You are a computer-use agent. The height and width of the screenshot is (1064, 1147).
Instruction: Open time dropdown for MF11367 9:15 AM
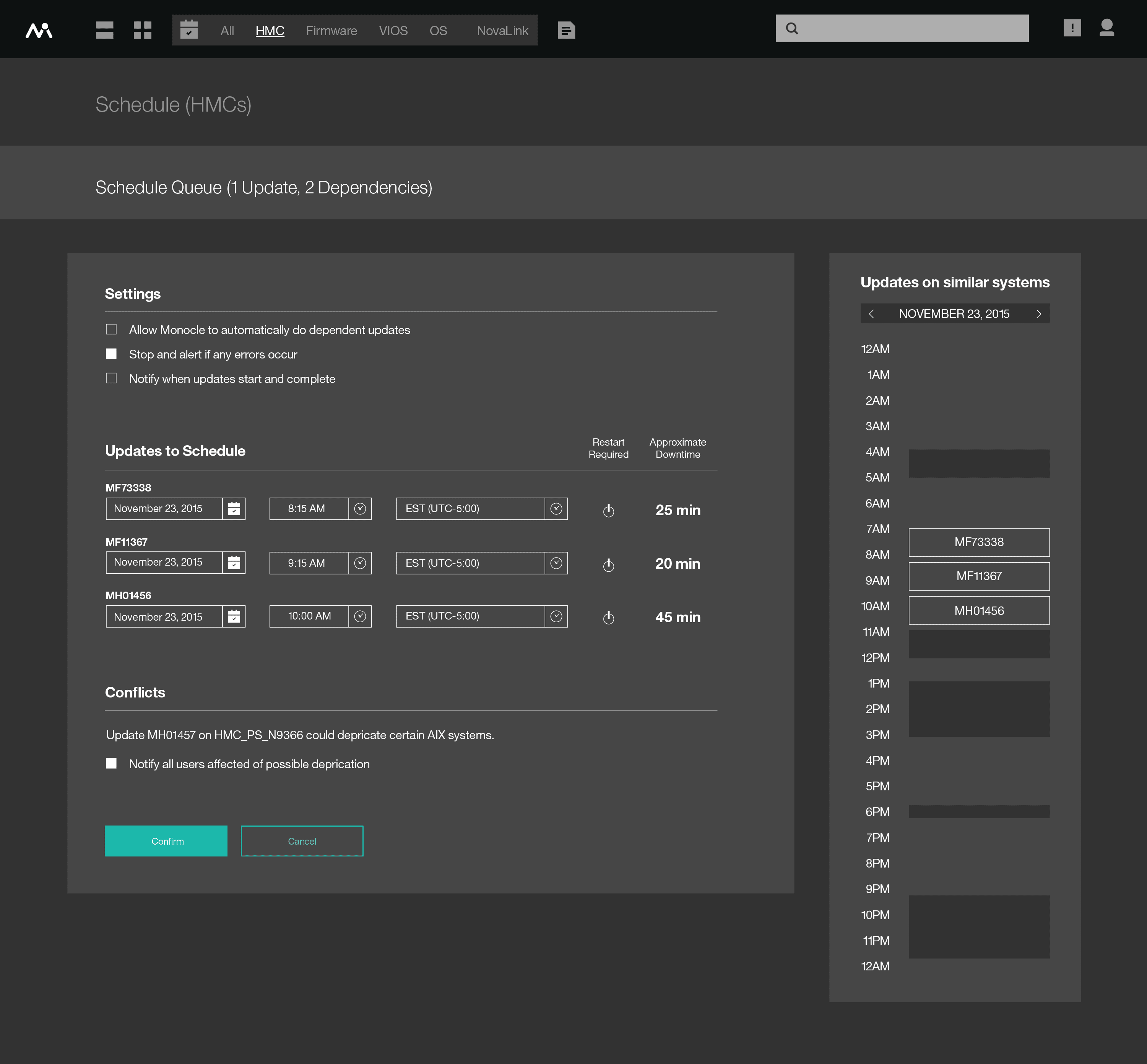[x=360, y=563]
